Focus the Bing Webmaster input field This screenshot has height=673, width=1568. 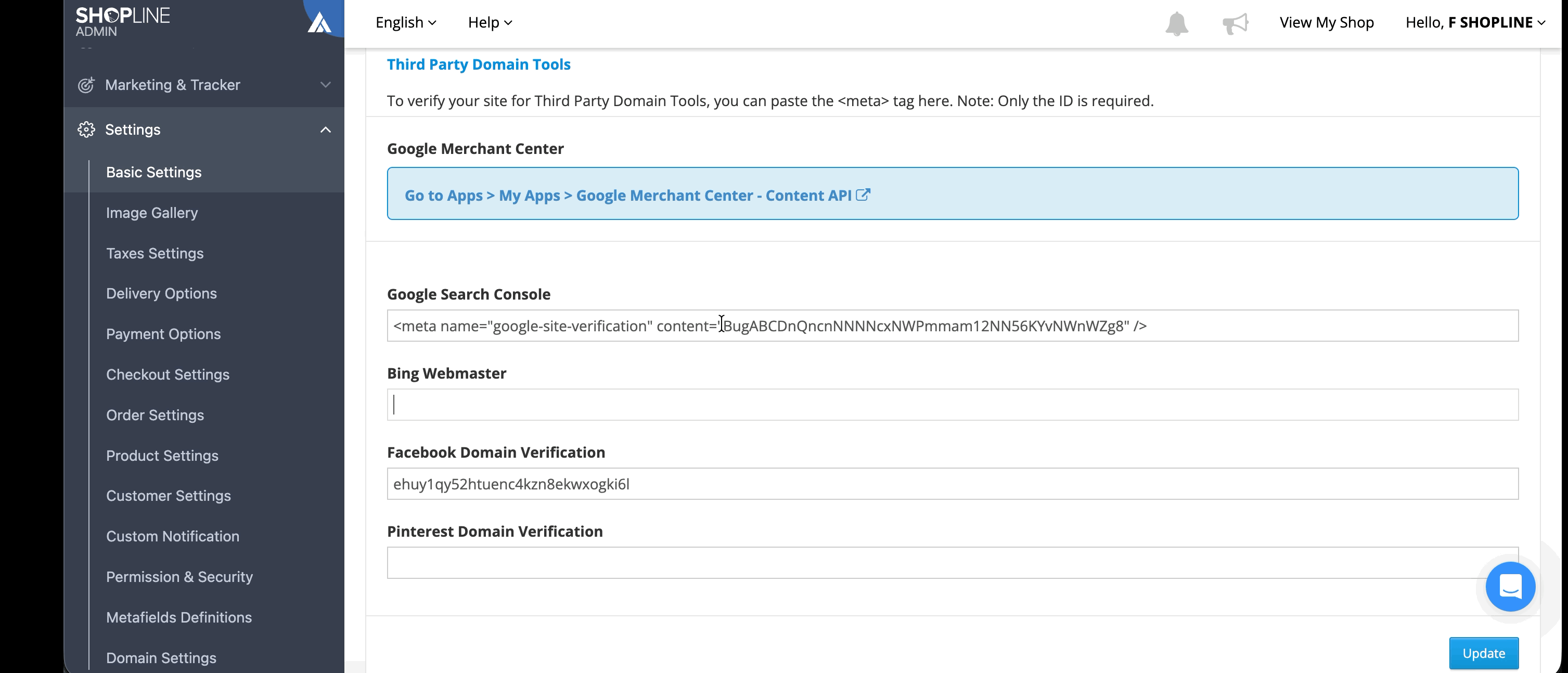coord(953,405)
